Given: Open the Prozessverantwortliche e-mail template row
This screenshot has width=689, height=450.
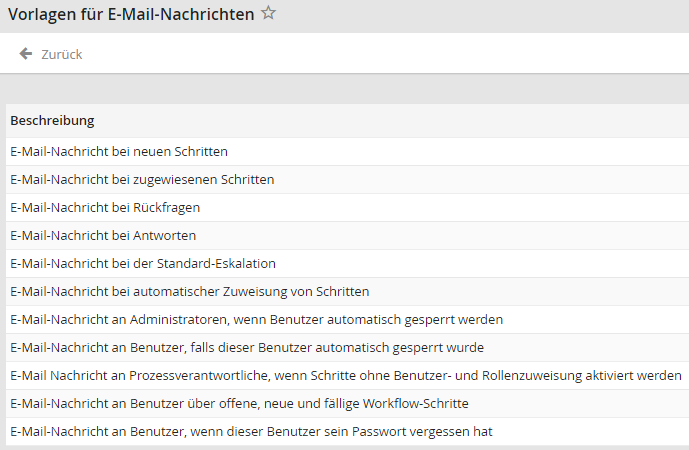Looking at the screenshot, I should click(x=346, y=376).
